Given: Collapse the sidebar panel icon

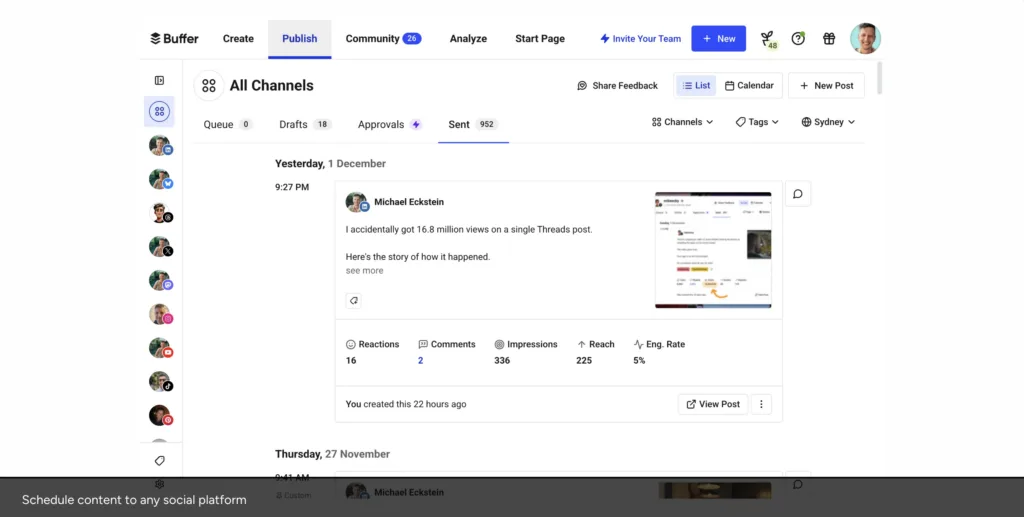Looking at the screenshot, I should tap(159, 80).
